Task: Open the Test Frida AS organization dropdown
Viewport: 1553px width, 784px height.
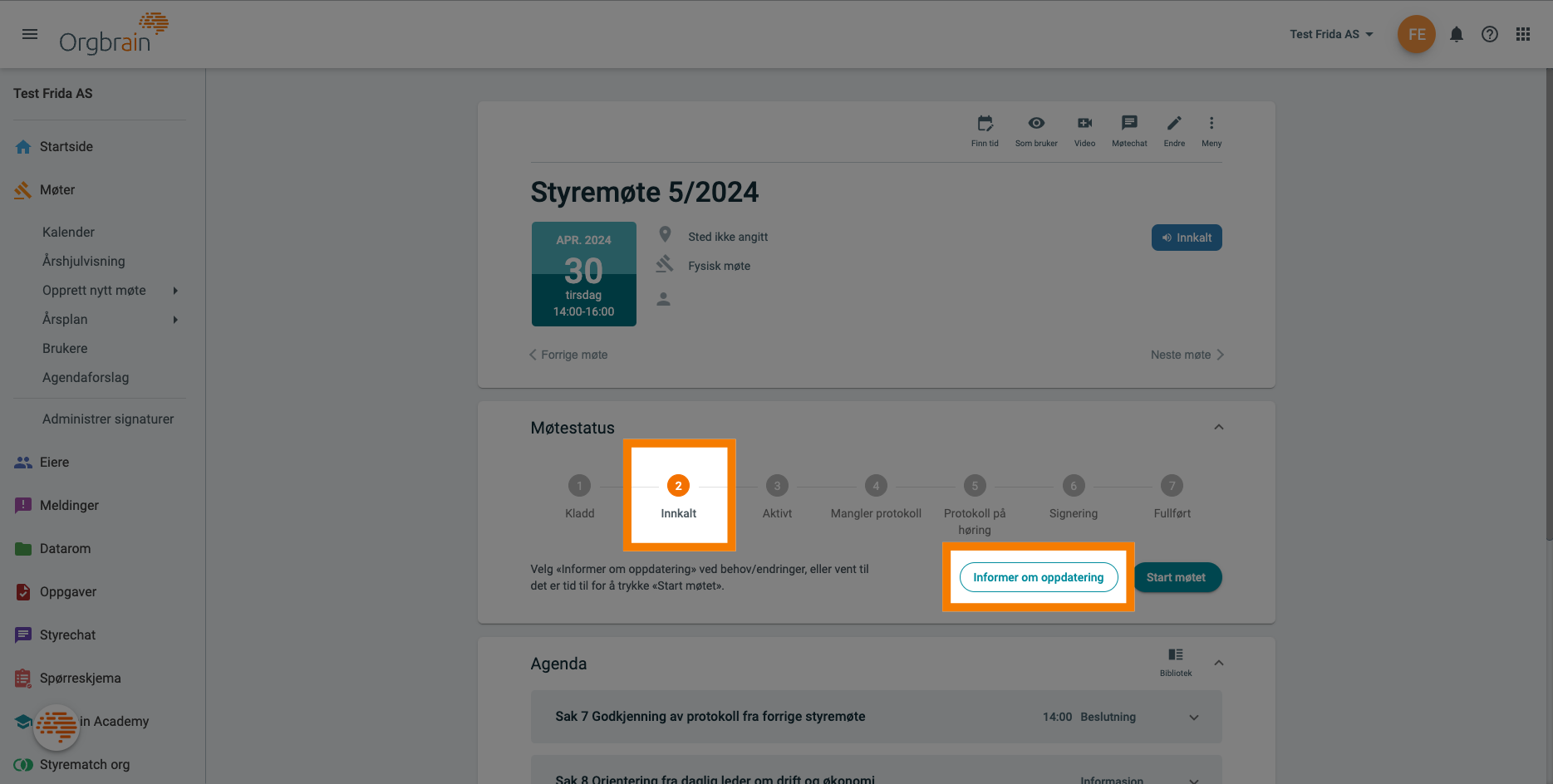Action: point(1331,34)
